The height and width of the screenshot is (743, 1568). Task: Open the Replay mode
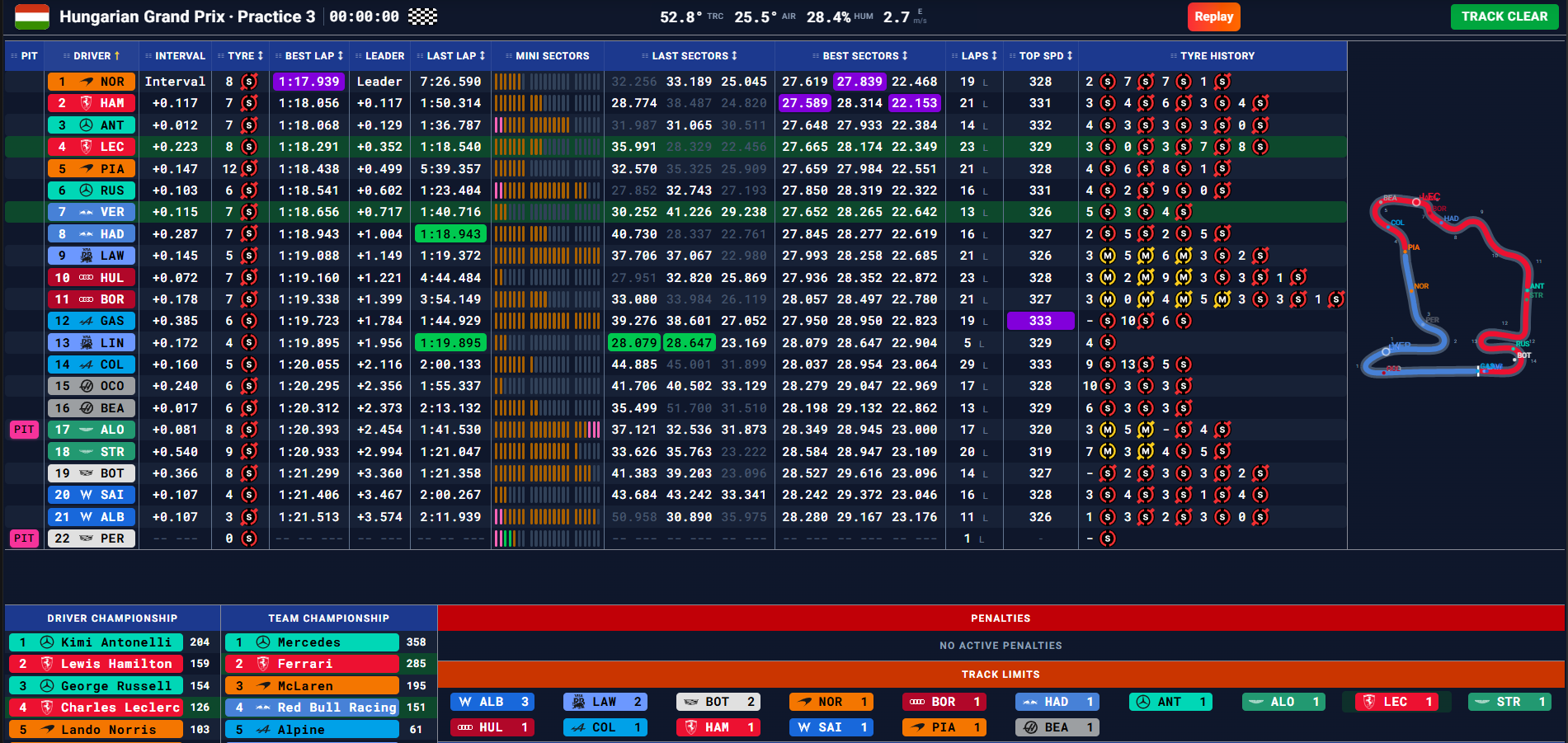point(1213,16)
